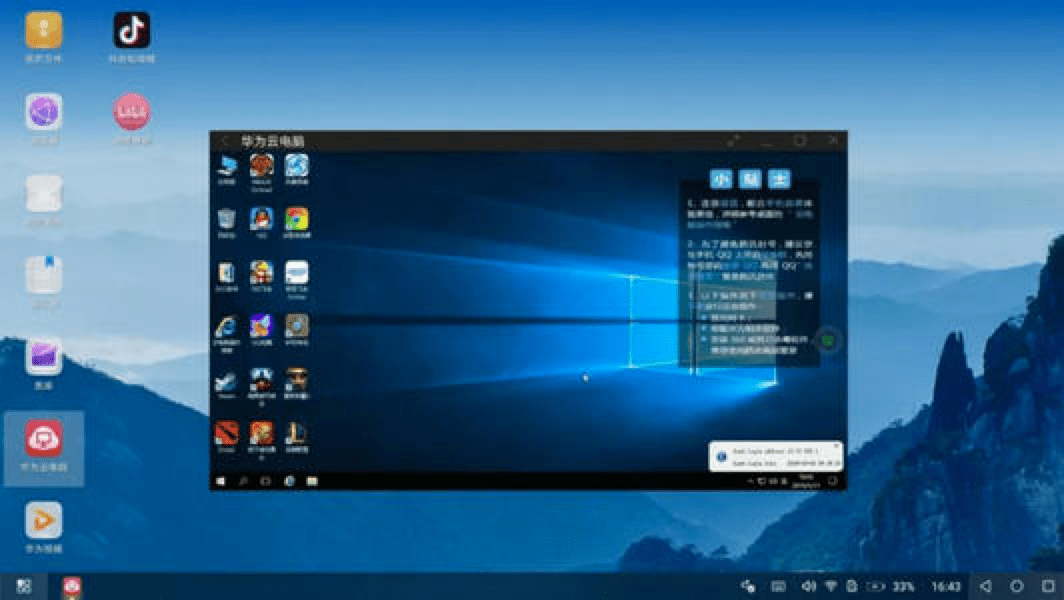Open the Huawei Video desktop icon
The height and width of the screenshot is (600, 1064).
[44, 521]
